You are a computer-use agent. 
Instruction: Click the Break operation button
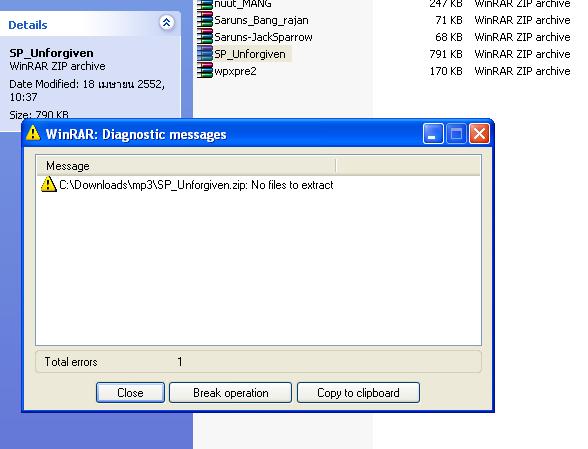coord(230,392)
